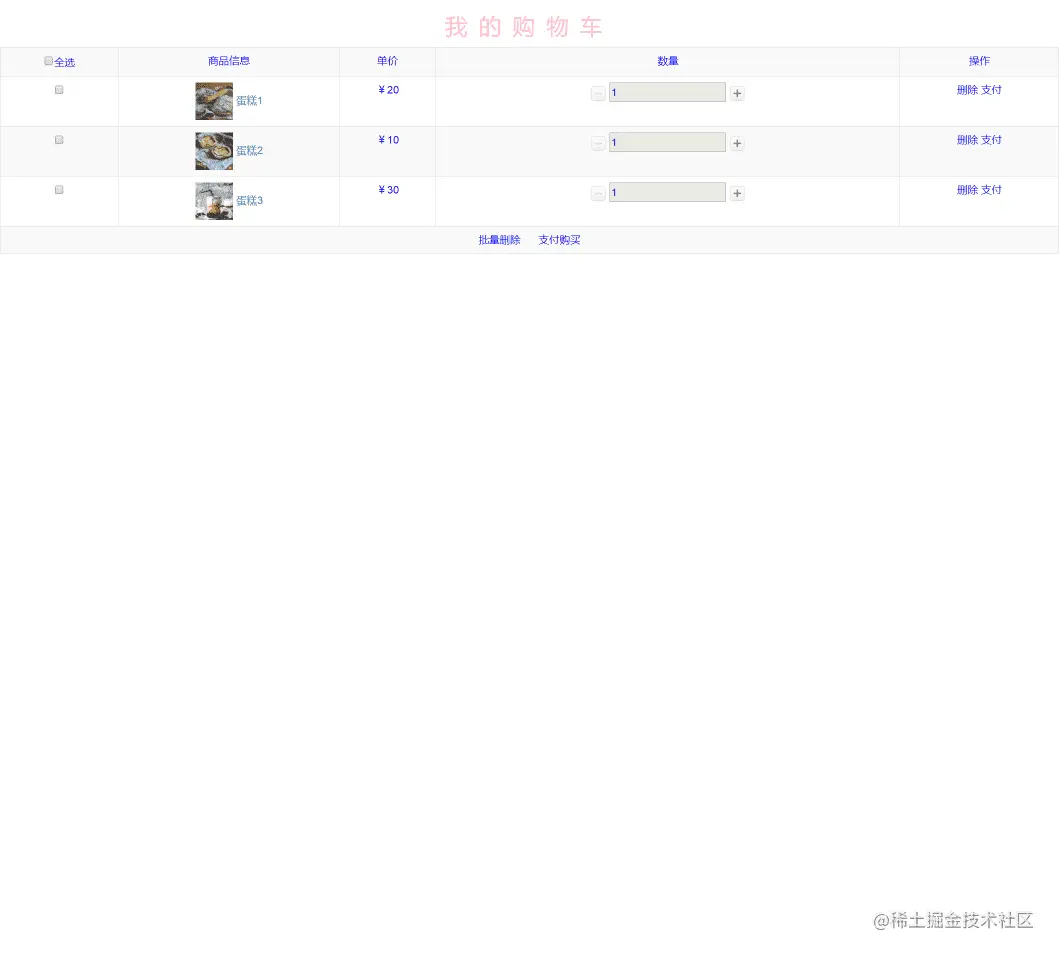Click the 商品信息 column header
The height and width of the screenshot is (956, 1059).
click(x=229, y=61)
